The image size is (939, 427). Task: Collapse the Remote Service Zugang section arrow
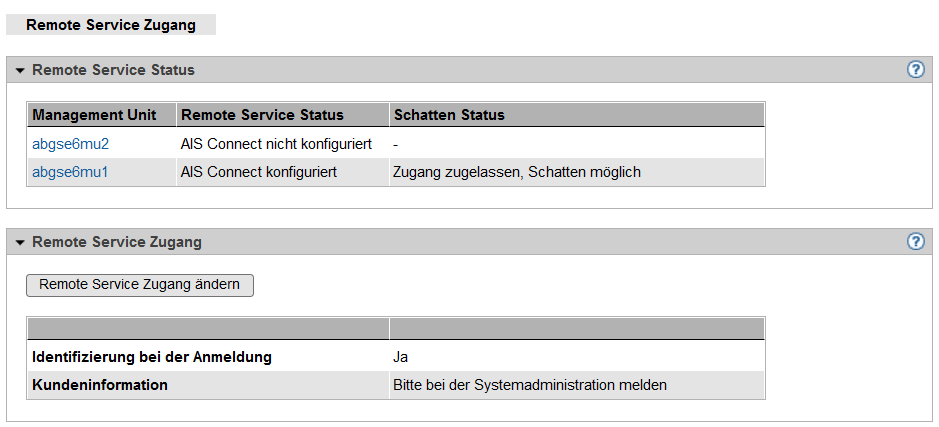pos(19,243)
